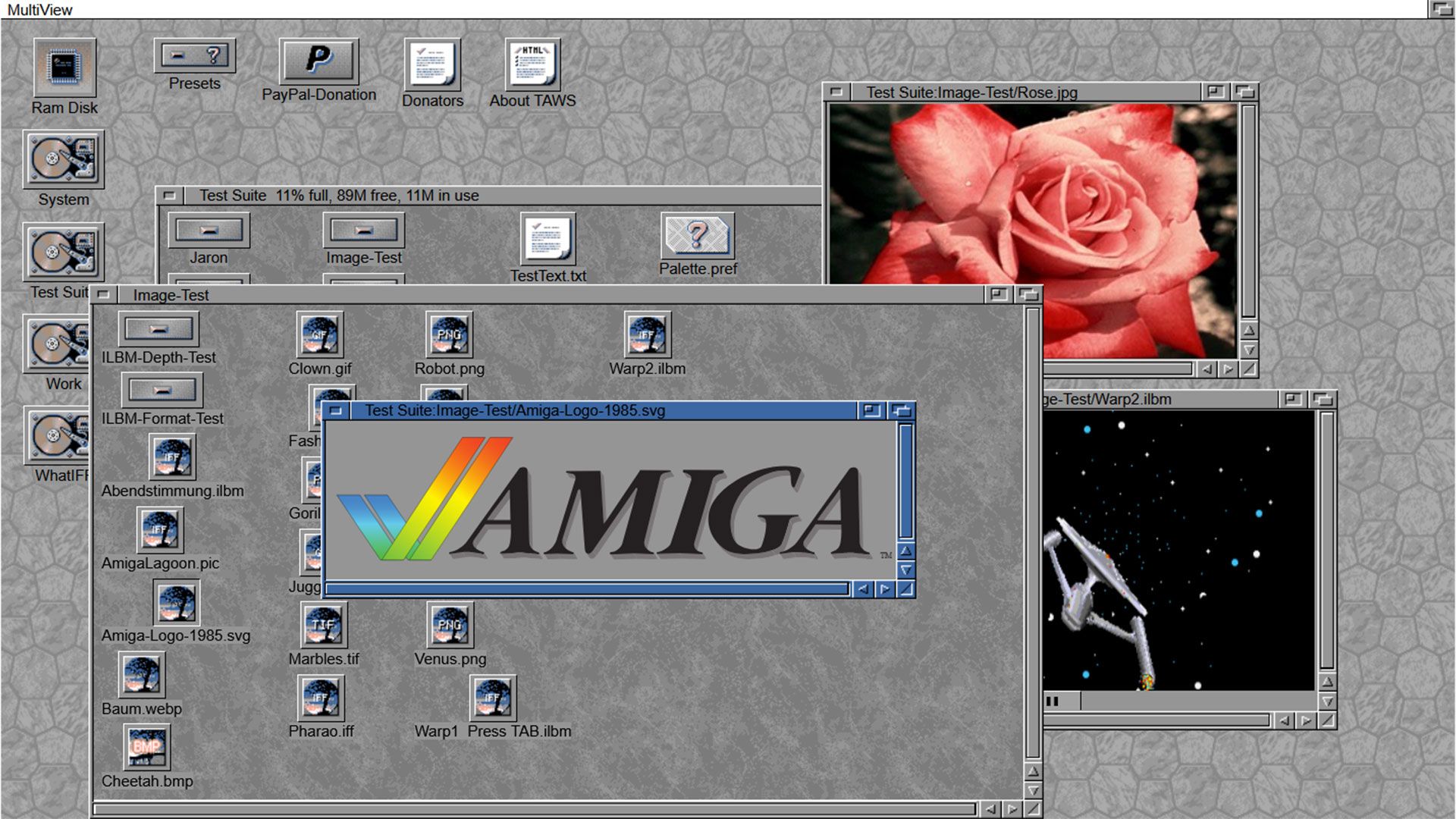Send the Rose.jpg window behind other windows

point(1243,92)
